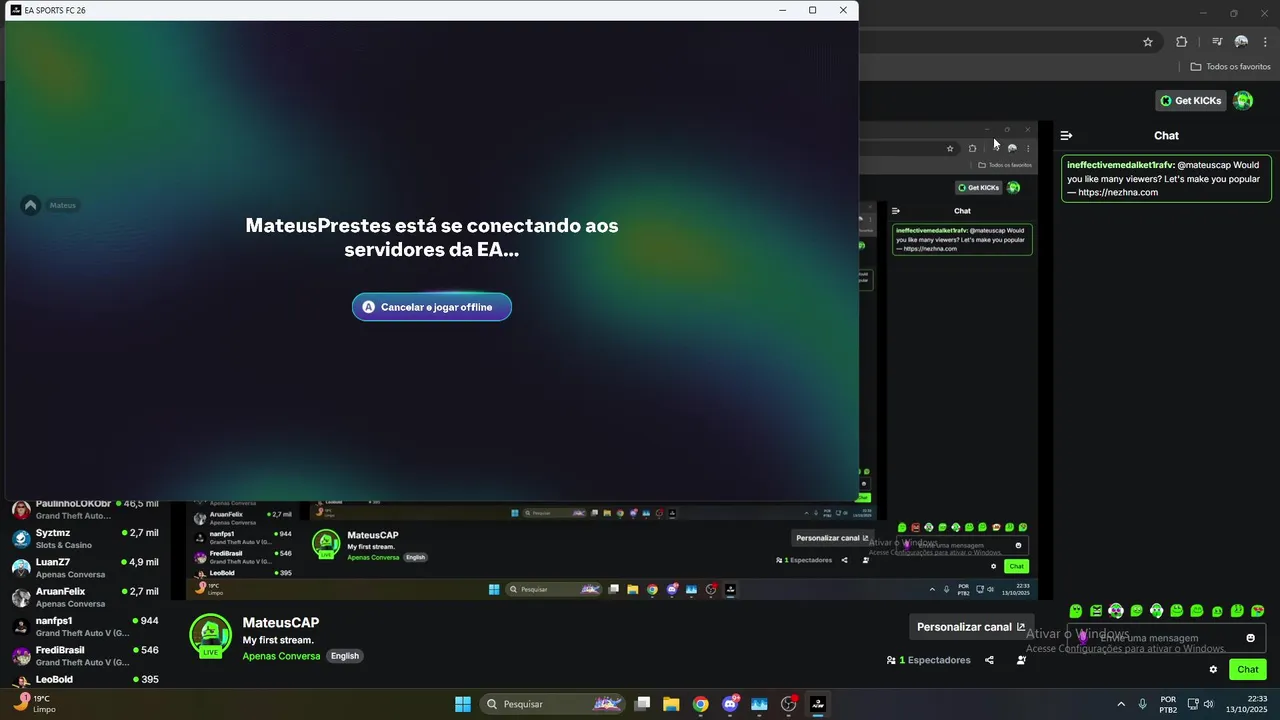Open the Chrome extensions puzzle icon
This screenshot has height=720, width=1280.
[x=1182, y=42]
